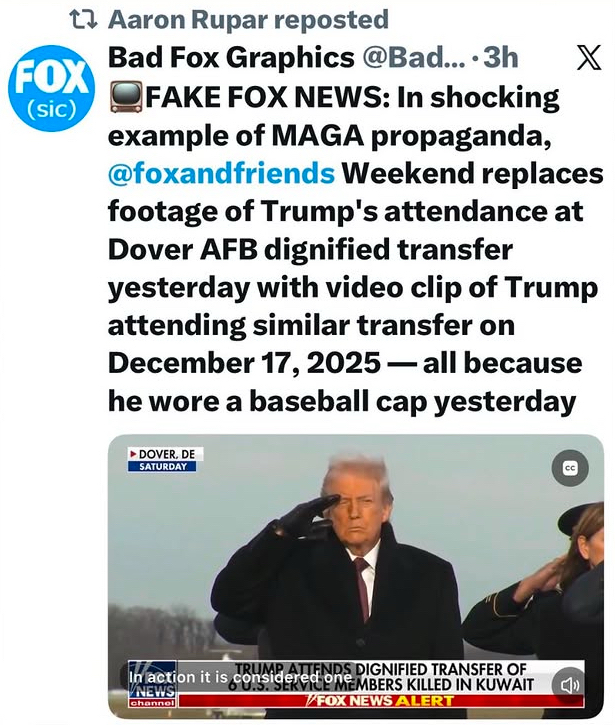Open tweet text about MAGA propaganda
Screen dimensions: 615x725
[x=356, y=249]
